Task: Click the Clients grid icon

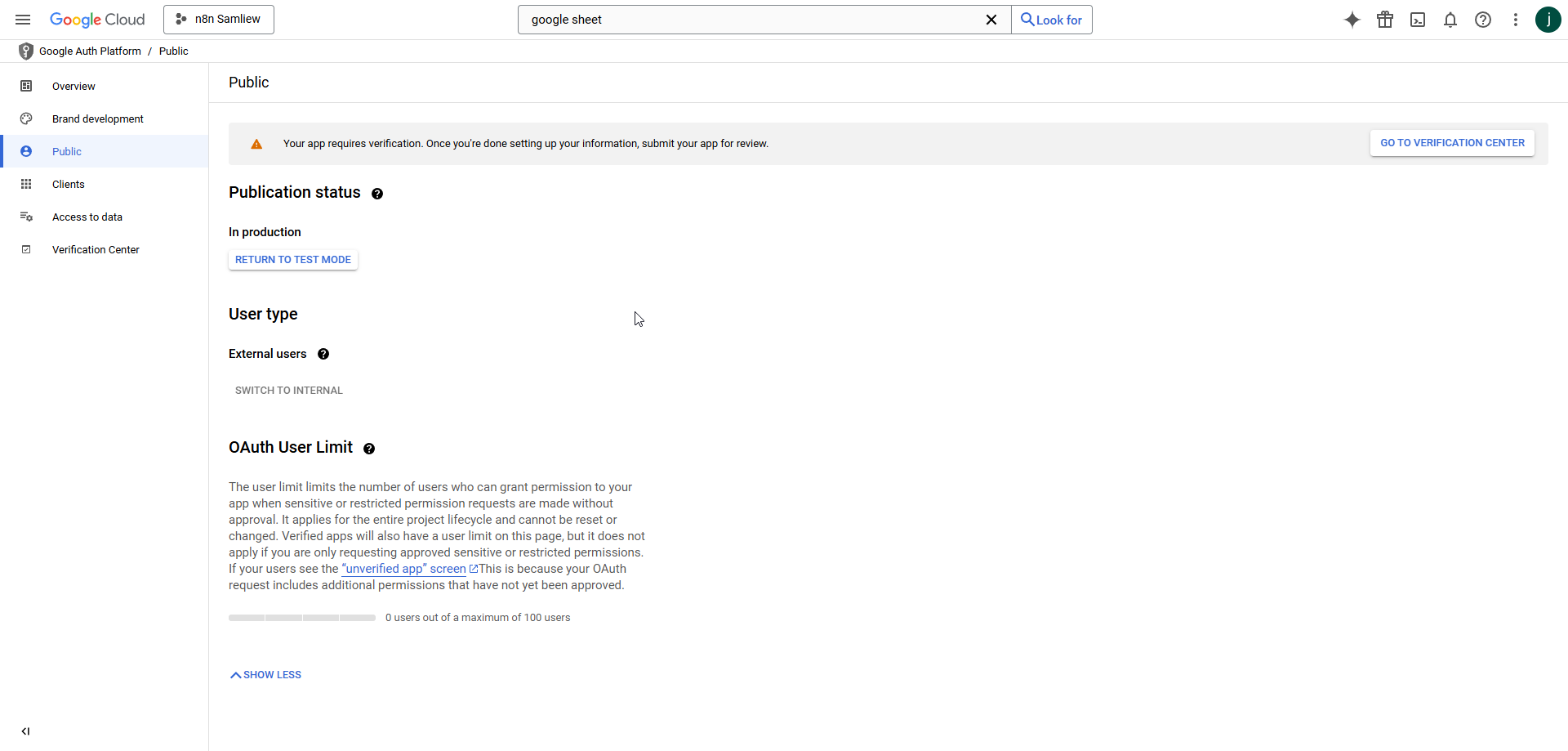Action: (26, 184)
